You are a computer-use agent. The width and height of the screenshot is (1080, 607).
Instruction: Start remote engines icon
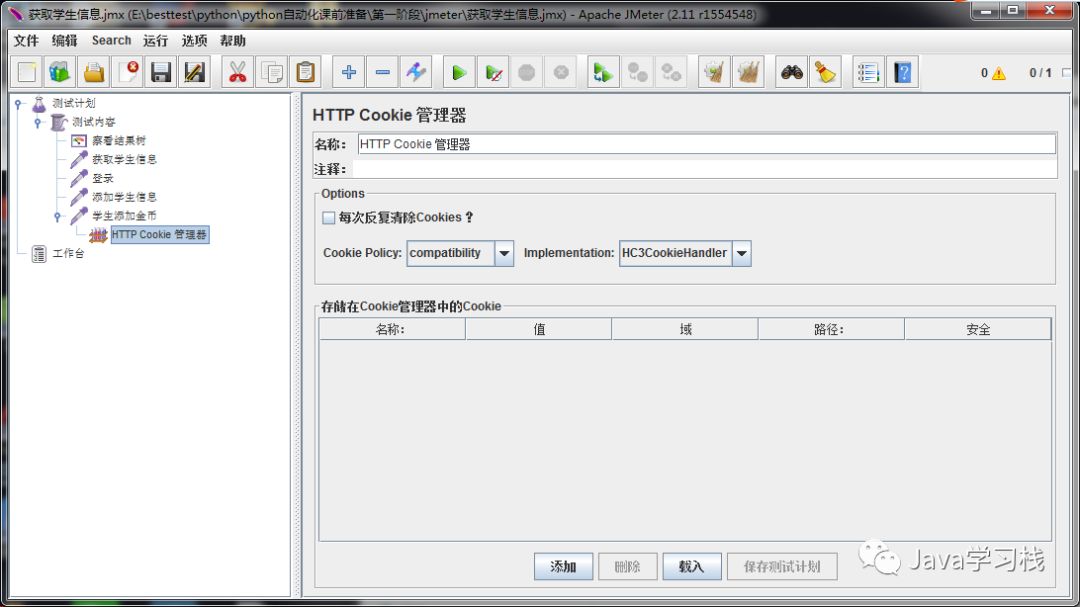point(603,72)
